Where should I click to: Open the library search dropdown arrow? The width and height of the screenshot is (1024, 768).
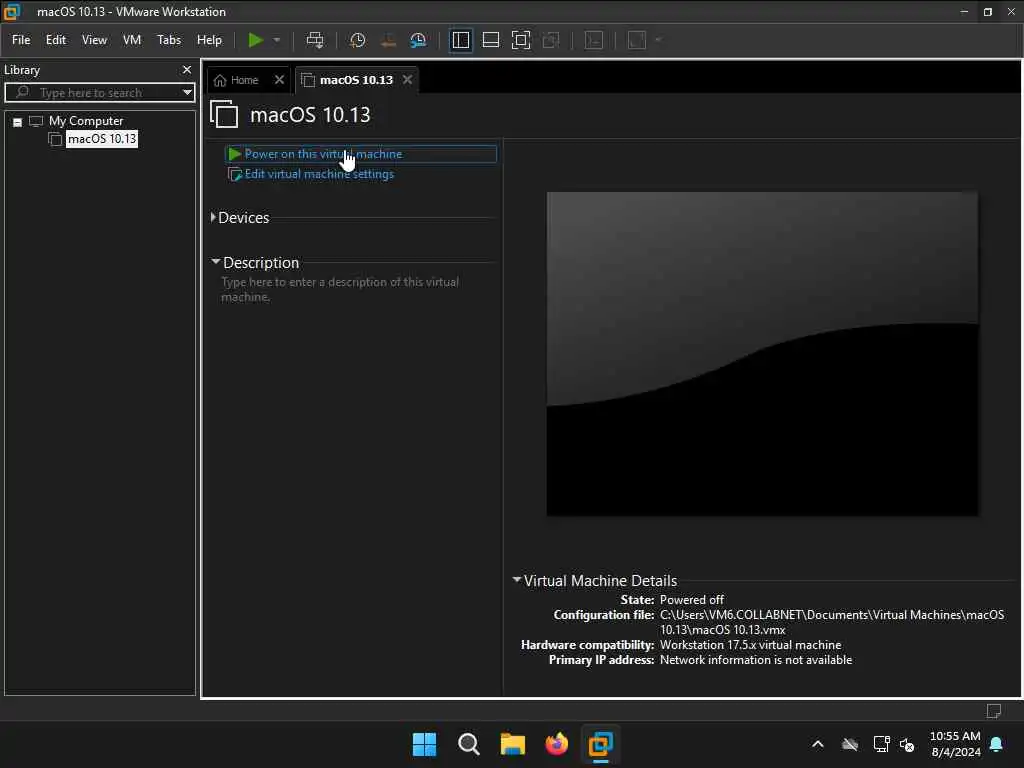coord(187,93)
